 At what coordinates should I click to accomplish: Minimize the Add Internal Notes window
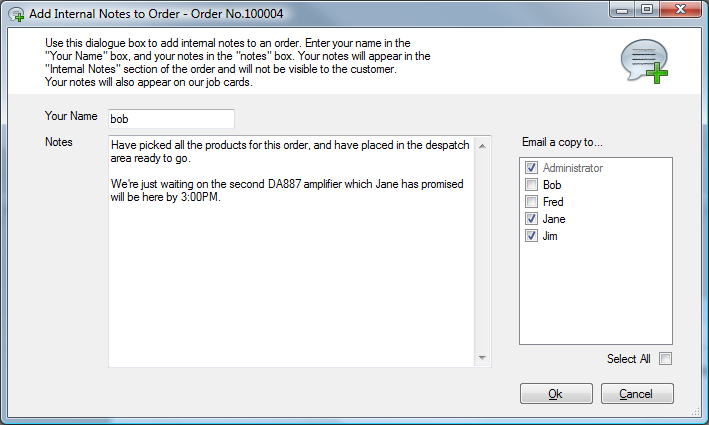(624, 10)
